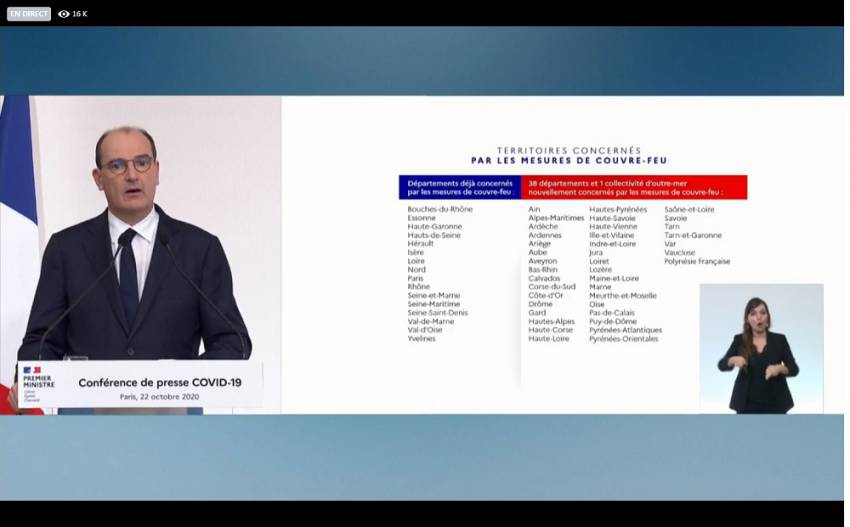Image resolution: width=850 pixels, height=527 pixels.
Task: Click the French flag behind the speaker
Action: pyautogui.click(x=16, y=200)
